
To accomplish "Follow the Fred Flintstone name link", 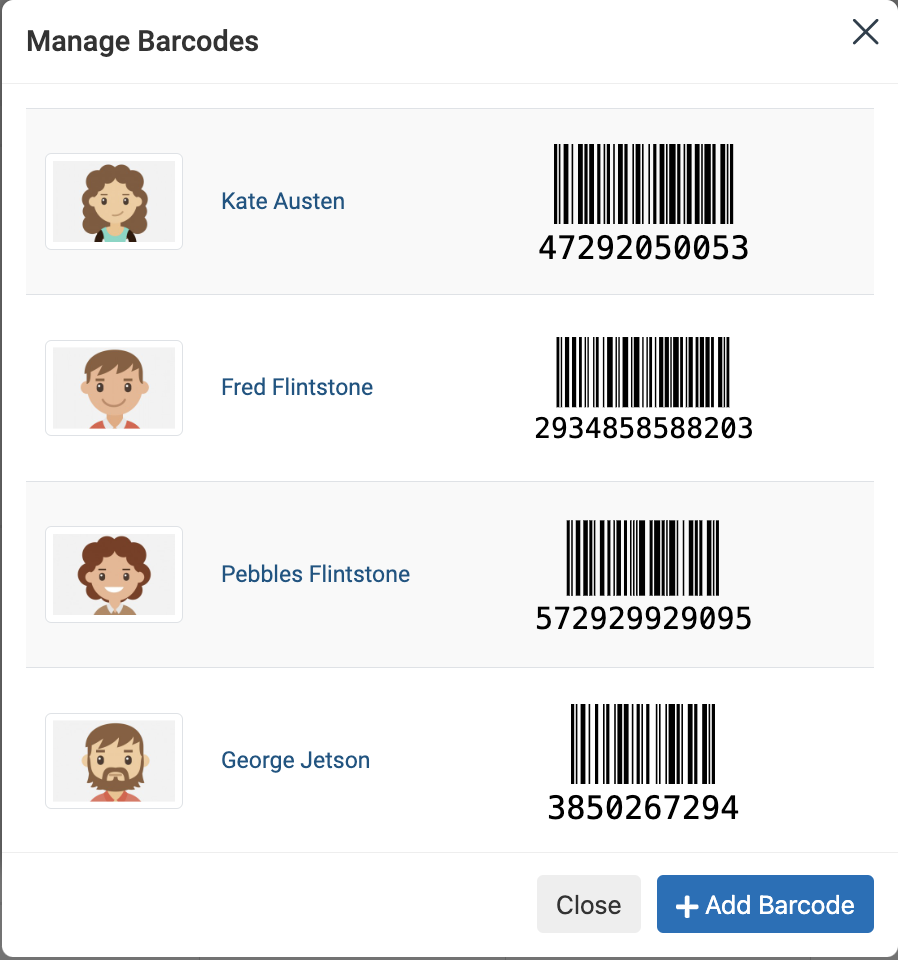I will point(297,387).
